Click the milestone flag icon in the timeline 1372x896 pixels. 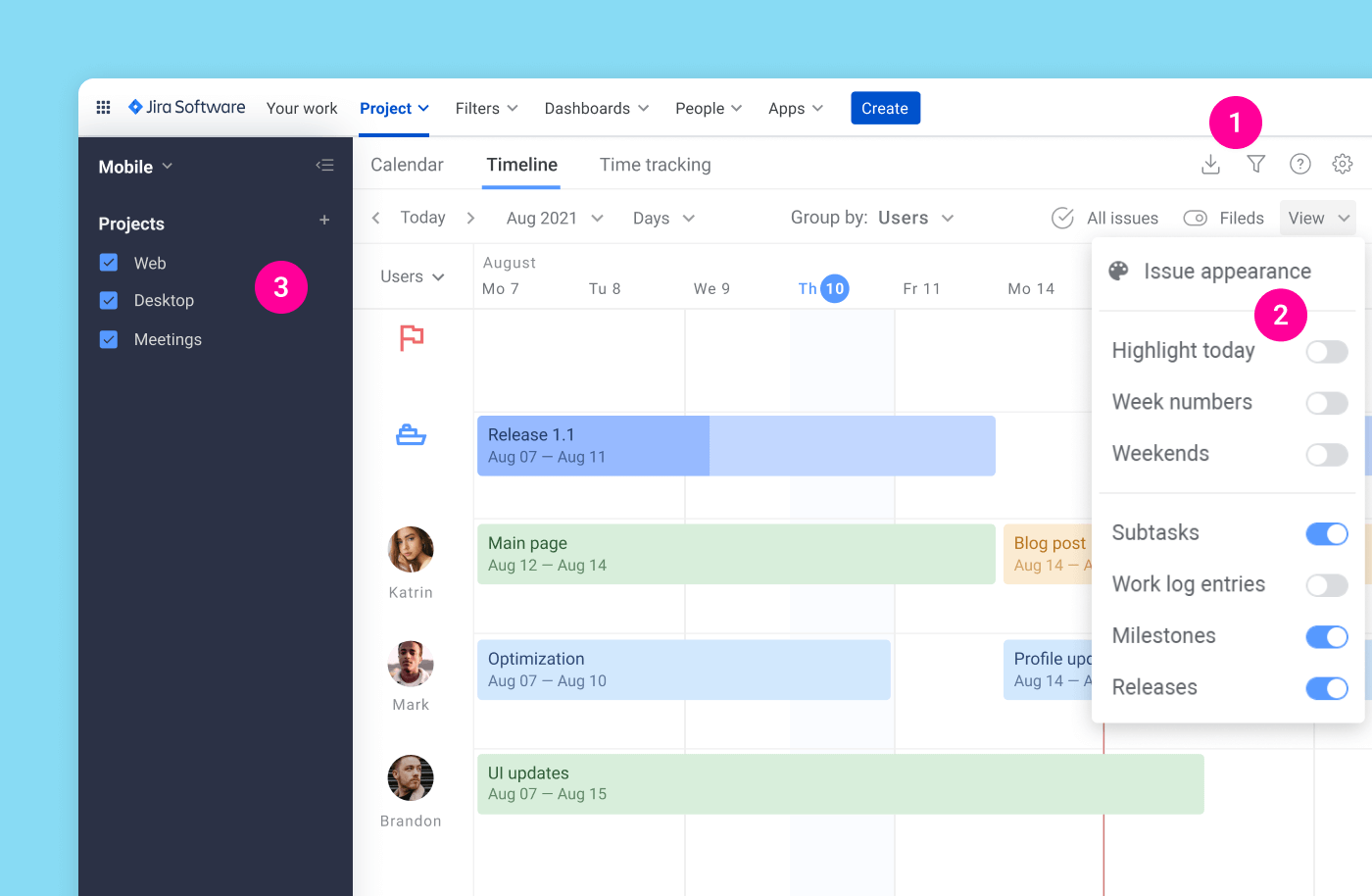(411, 337)
